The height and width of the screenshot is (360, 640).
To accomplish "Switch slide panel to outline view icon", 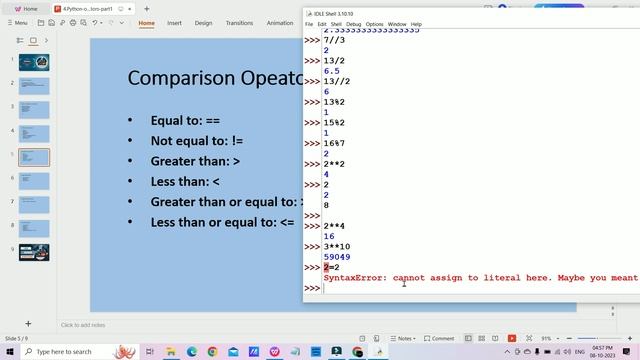I will click(20, 40).
